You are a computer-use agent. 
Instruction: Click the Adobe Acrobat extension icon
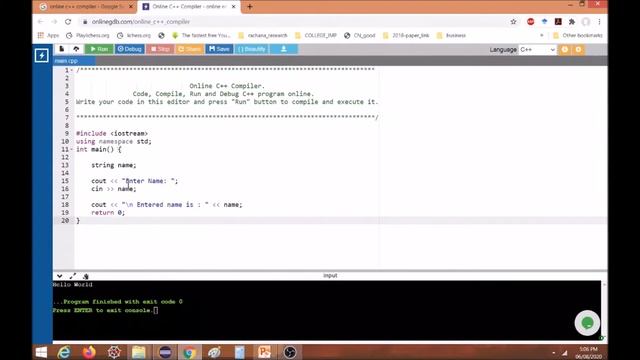pyautogui.click(x=558, y=22)
